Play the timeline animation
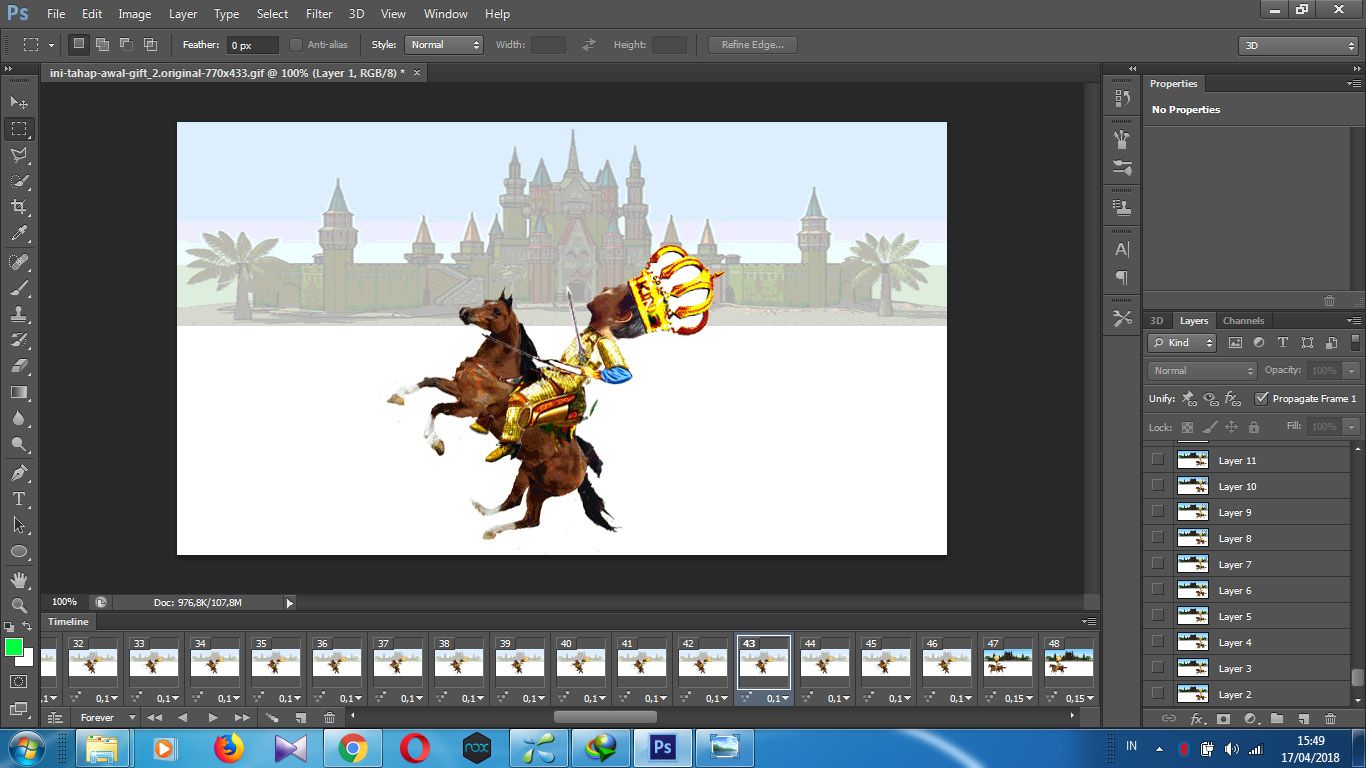Viewport: 1366px width, 768px height. click(x=212, y=718)
